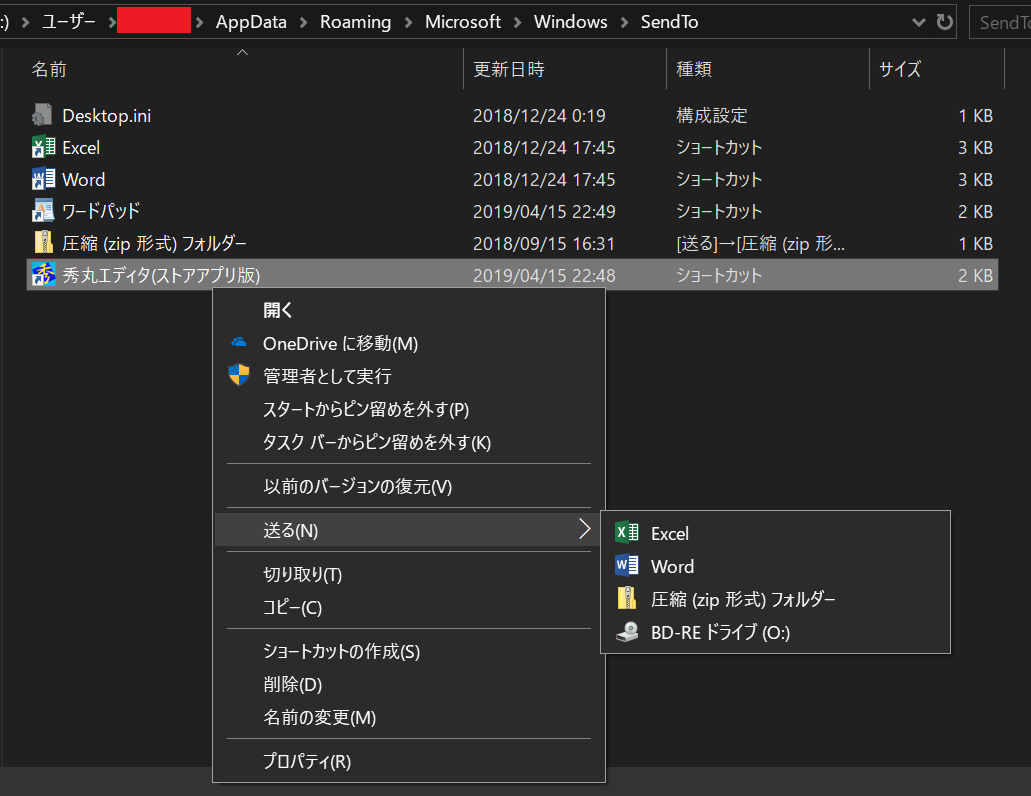The width and height of the screenshot is (1031, 796).
Task: Select the Desktop.ini file name
Action: point(107,116)
